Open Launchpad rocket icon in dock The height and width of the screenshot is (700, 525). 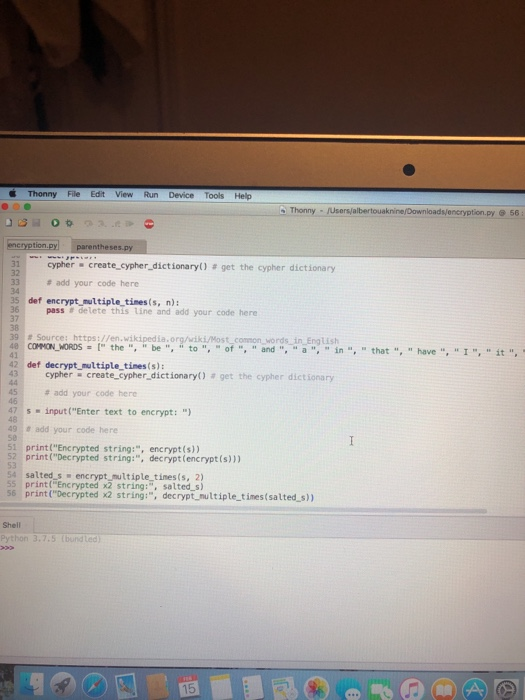(62, 685)
